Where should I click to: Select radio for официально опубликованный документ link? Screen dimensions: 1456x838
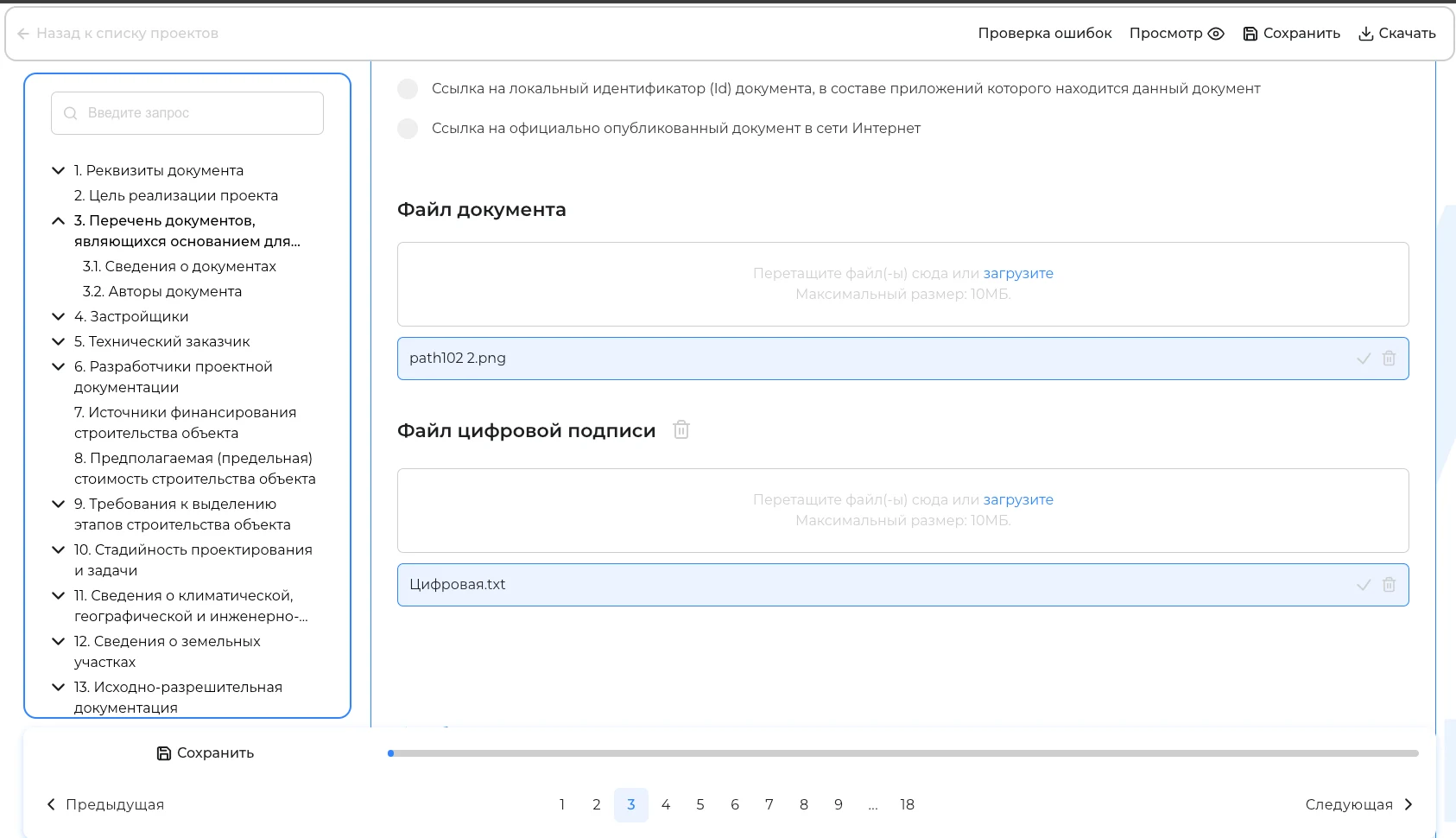(x=408, y=129)
